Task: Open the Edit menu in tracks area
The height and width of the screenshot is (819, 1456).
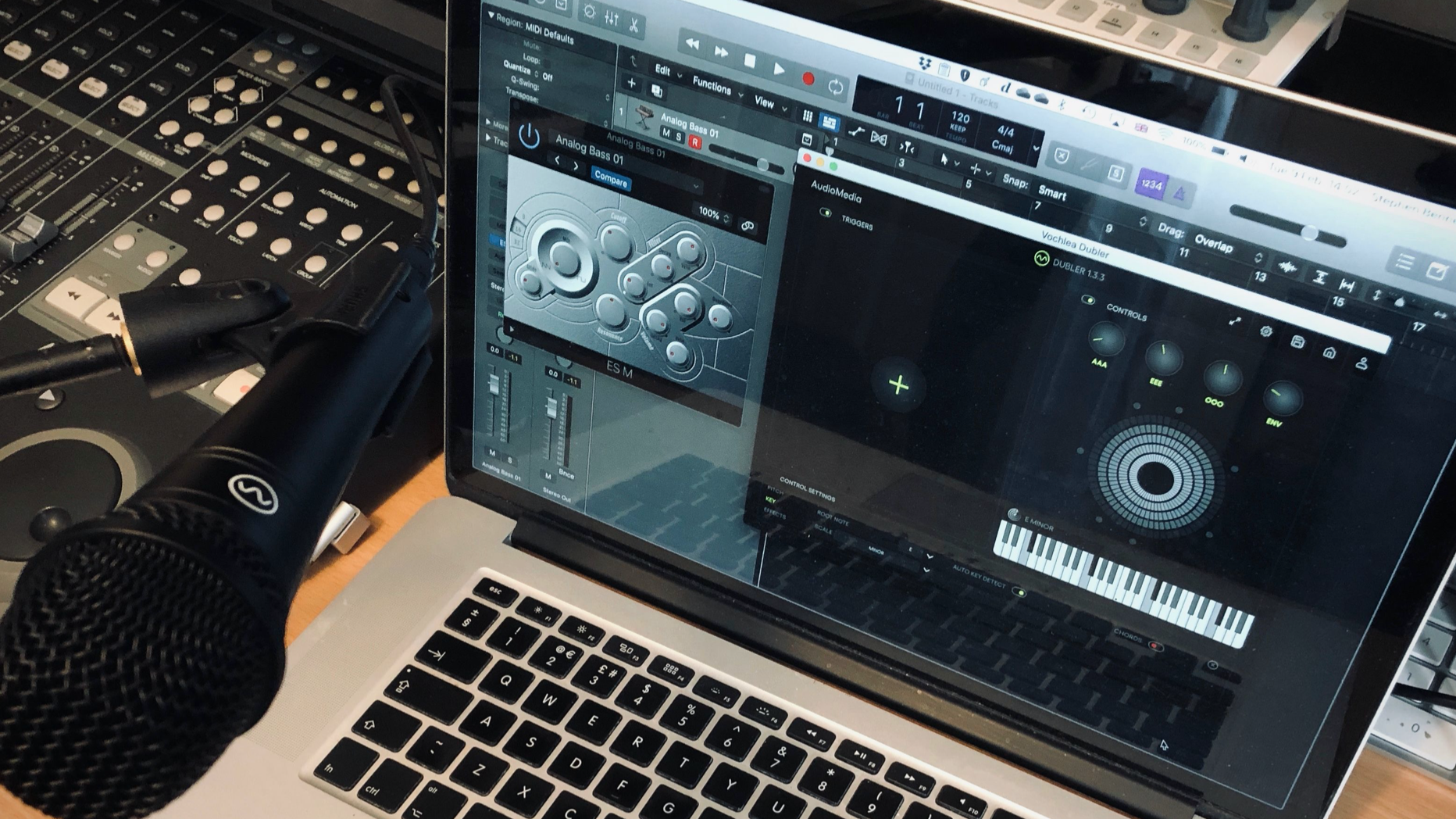Action: click(663, 71)
